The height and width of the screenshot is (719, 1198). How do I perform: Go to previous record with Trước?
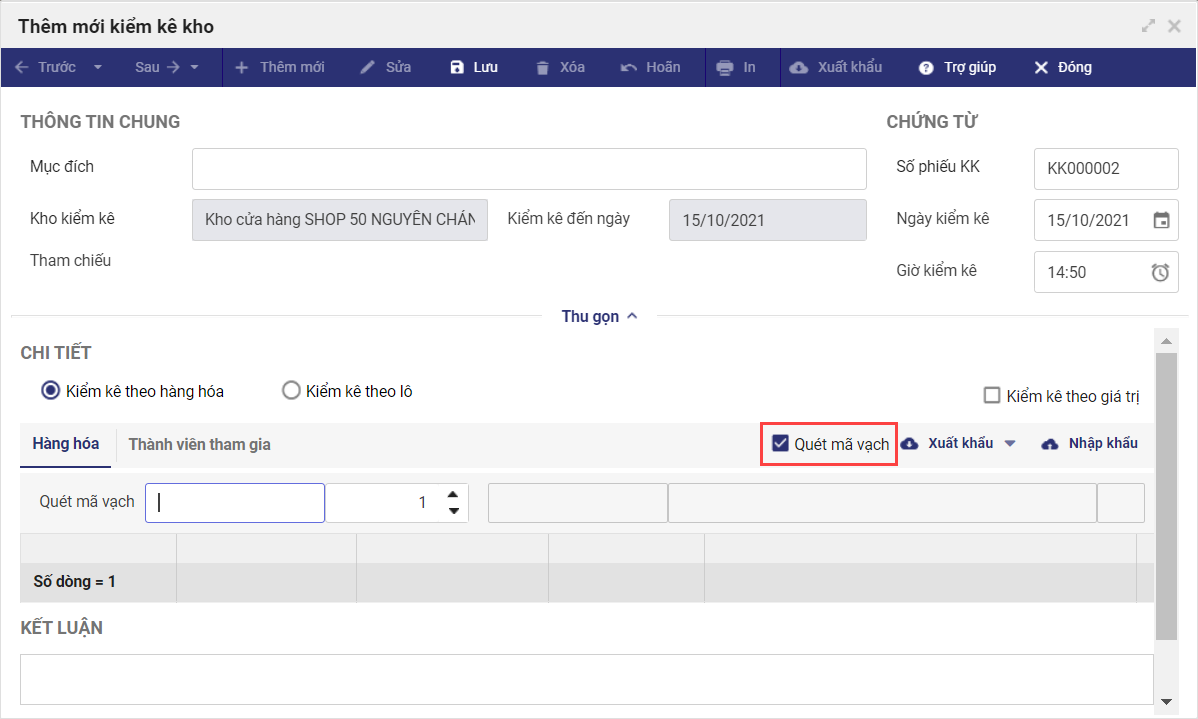45,67
